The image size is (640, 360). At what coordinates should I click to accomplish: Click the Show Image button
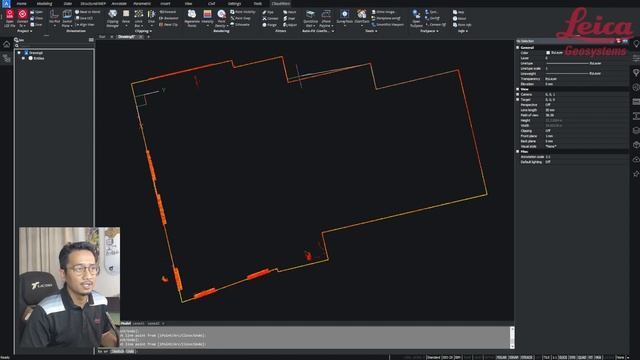click(383, 12)
